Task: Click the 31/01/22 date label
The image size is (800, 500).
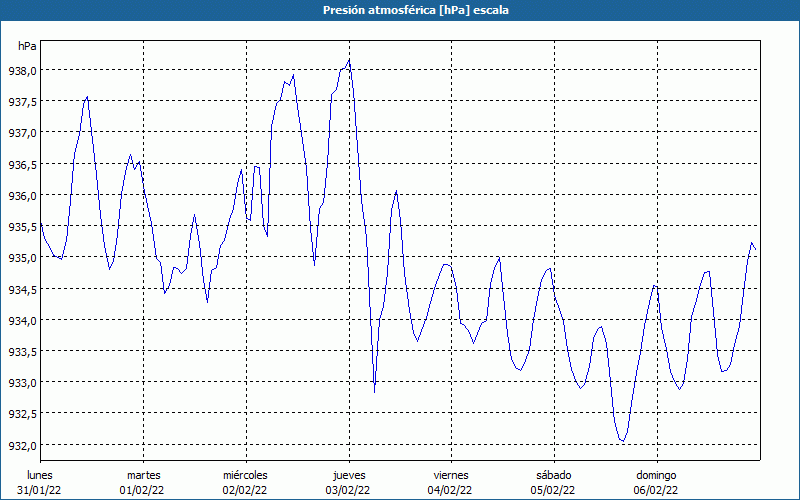Action: pyautogui.click(x=39, y=490)
